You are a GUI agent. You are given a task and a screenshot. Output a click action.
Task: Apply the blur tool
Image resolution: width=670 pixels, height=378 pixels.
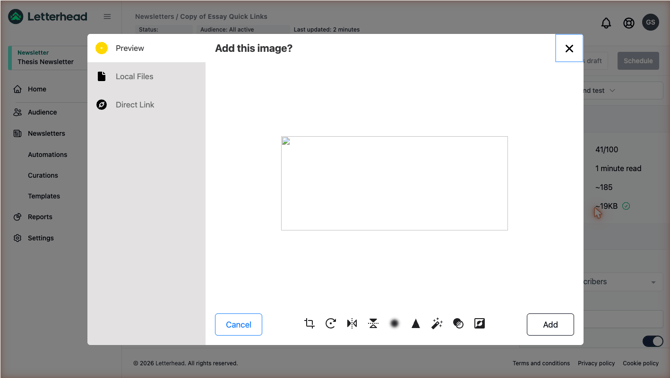pos(394,324)
